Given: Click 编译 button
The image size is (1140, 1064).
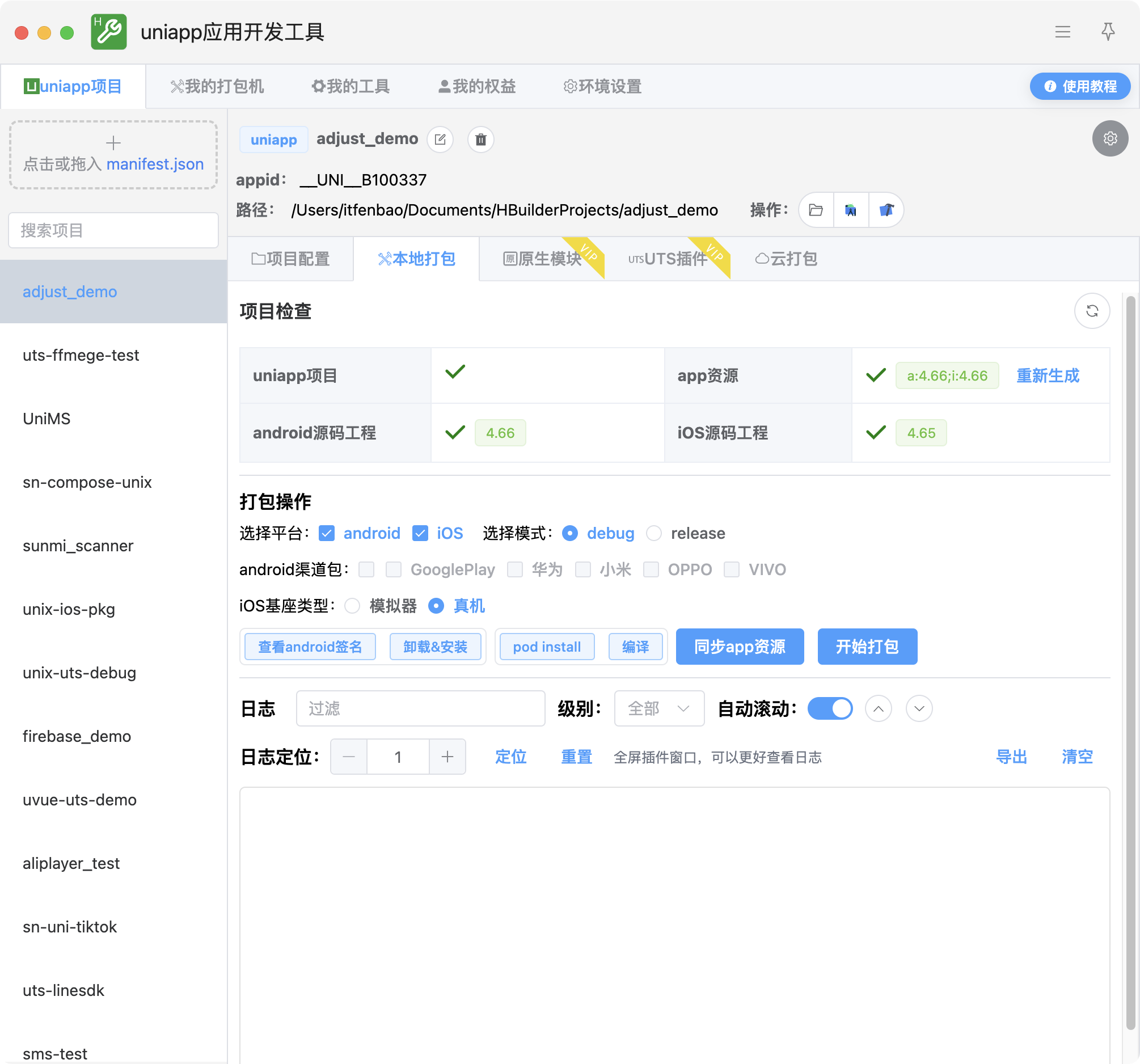Looking at the screenshot, I should coord(635,647).
